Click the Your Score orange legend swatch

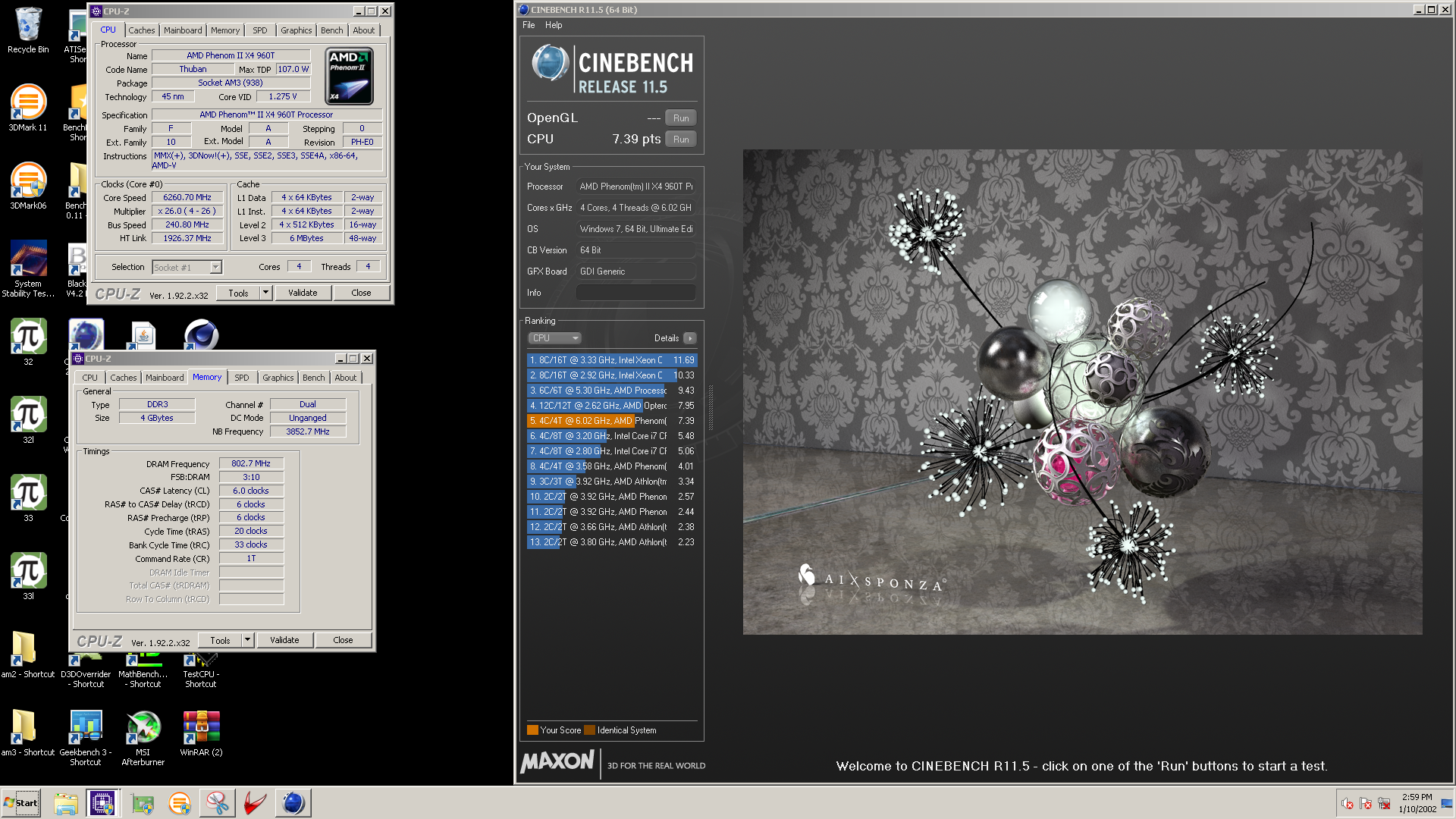[532, 730]
